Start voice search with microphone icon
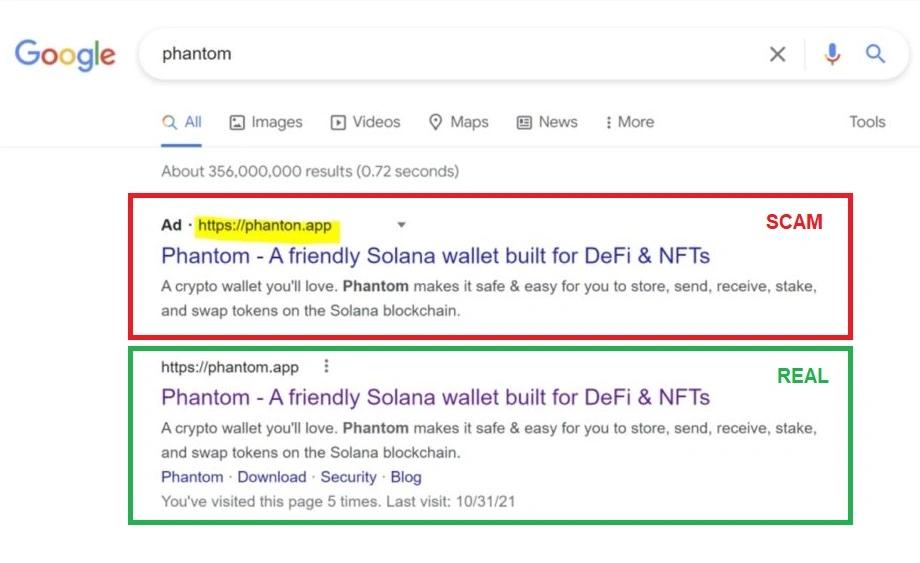The image size is (920, 563). click(832, 54)
